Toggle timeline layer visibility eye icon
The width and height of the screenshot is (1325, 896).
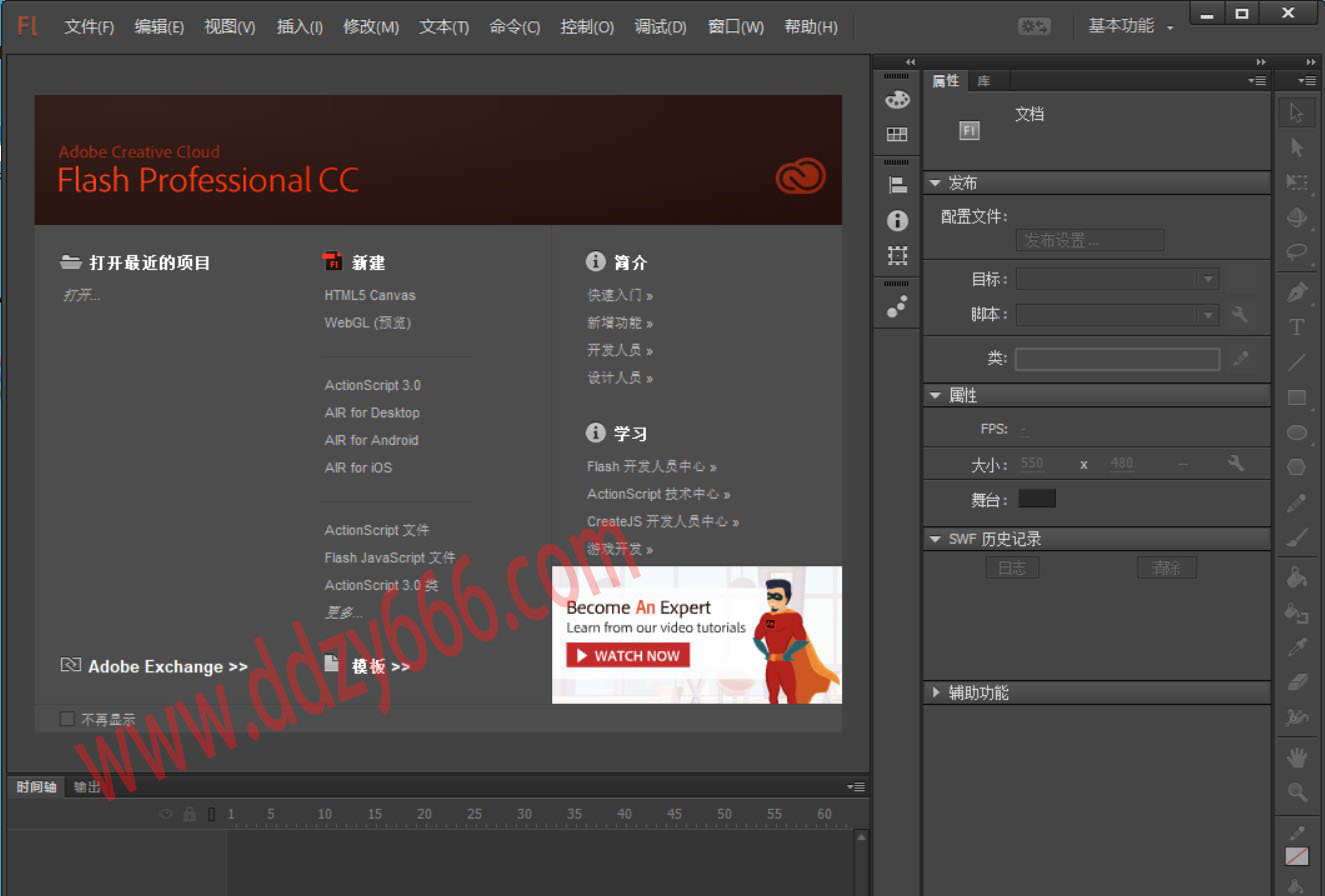[167, 814]
